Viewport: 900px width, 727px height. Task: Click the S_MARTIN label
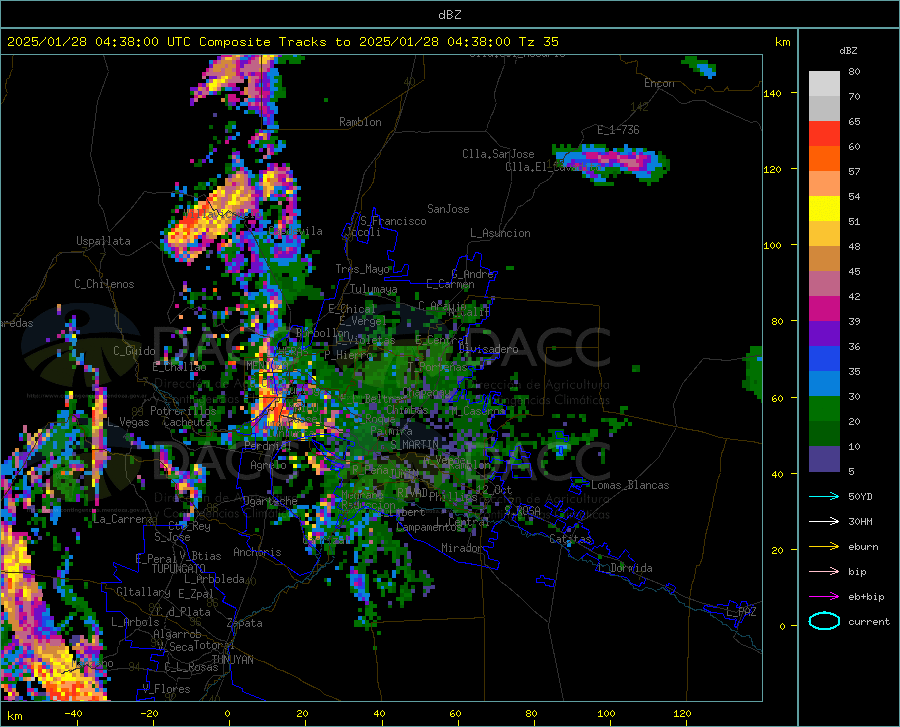point(414,444)
